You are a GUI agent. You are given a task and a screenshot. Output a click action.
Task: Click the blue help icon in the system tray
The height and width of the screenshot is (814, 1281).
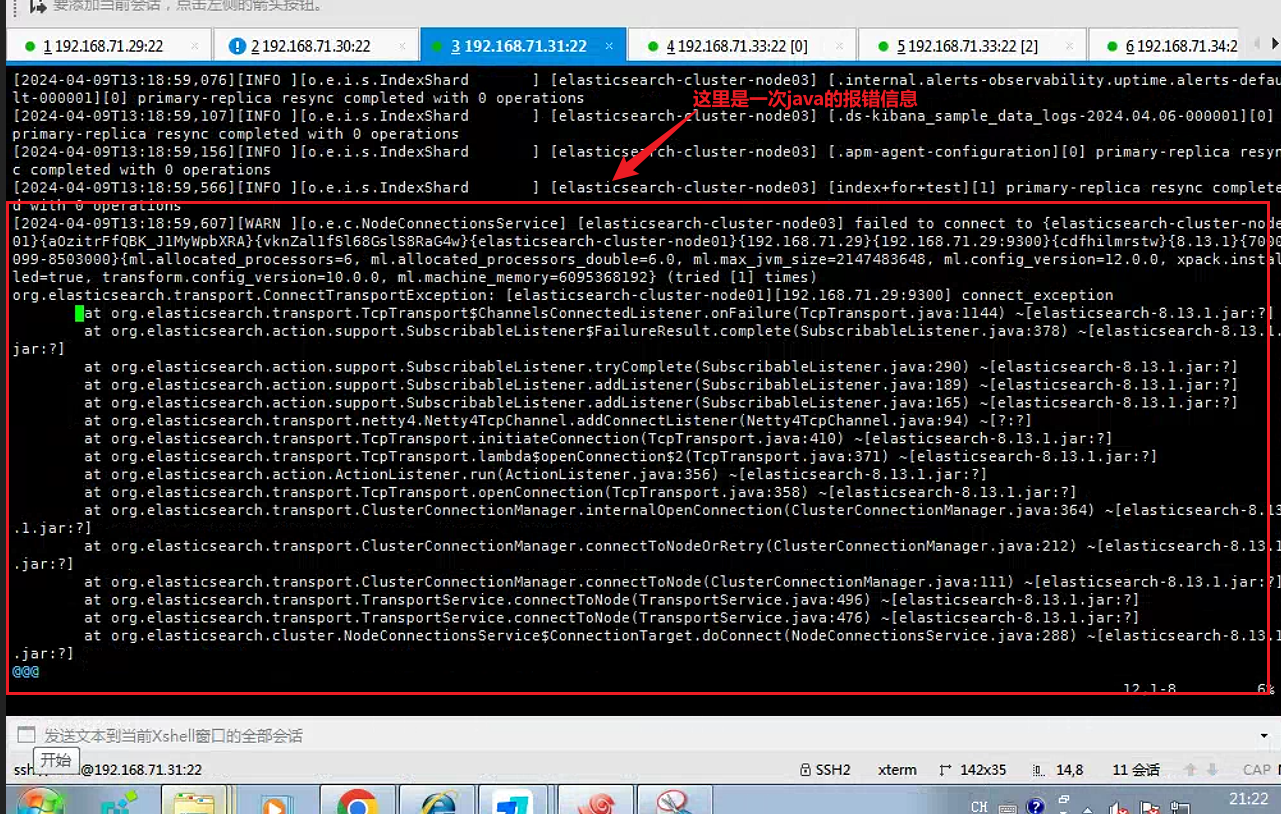point(1036,806)
